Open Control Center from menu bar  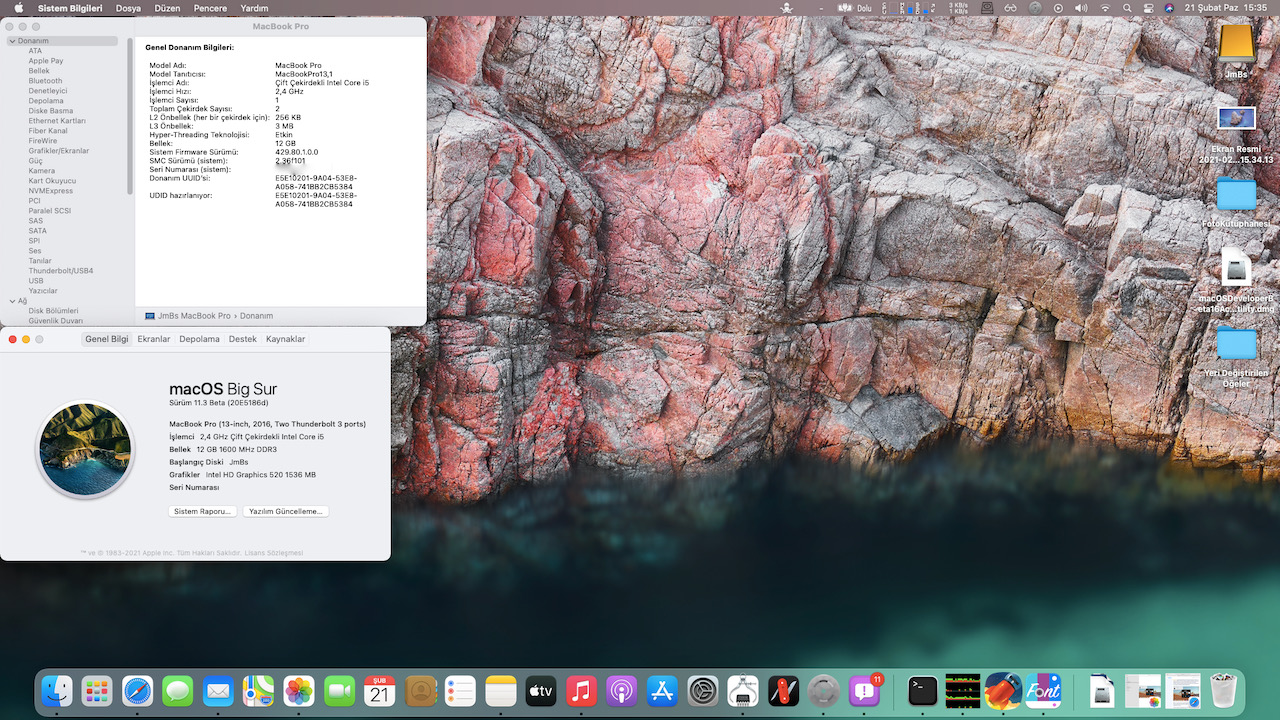pyautogui.click(x=1148, y=8)
